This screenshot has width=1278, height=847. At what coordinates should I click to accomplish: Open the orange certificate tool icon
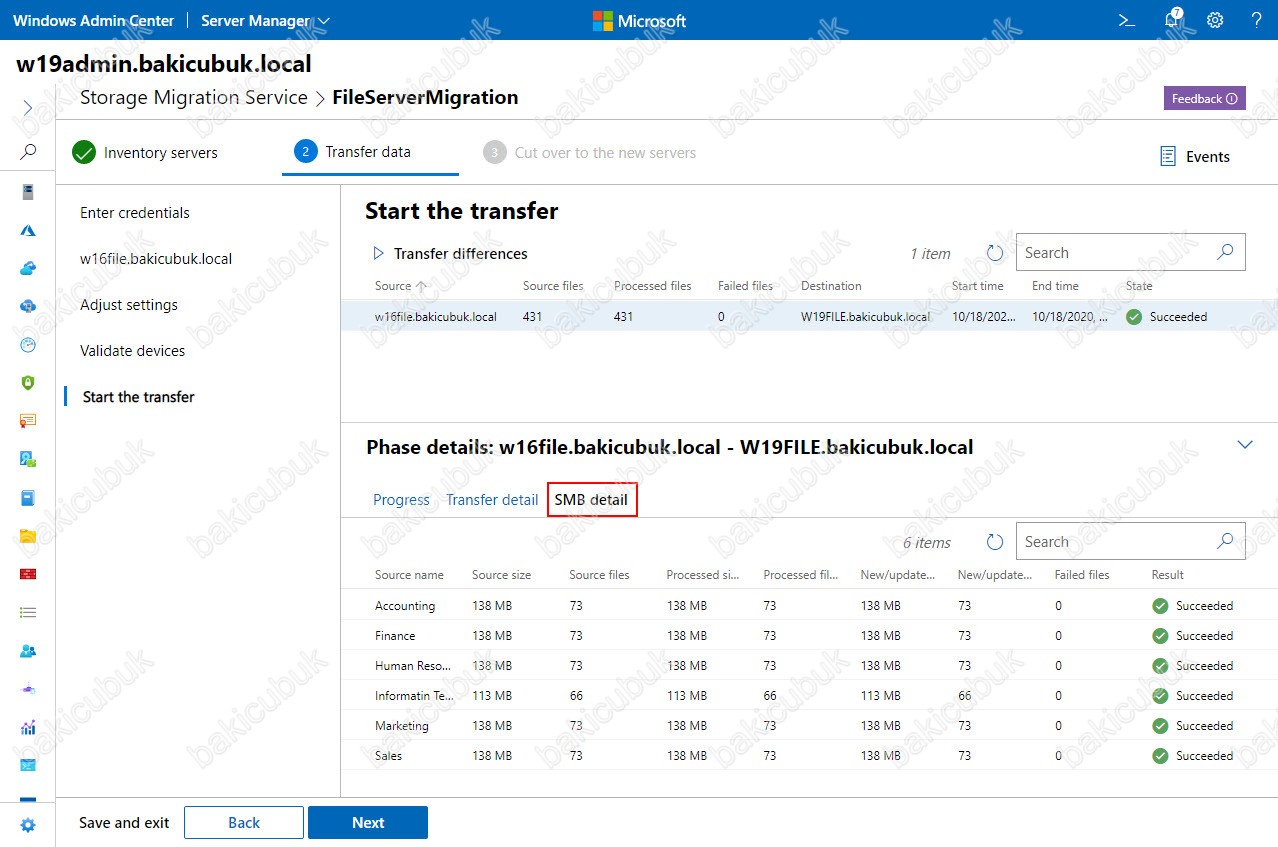click(x=28, y=421)
